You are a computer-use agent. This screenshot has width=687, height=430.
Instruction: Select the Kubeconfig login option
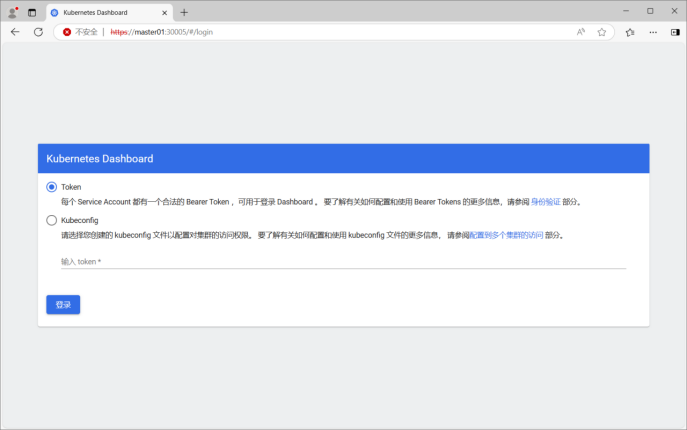click(52, 220)
